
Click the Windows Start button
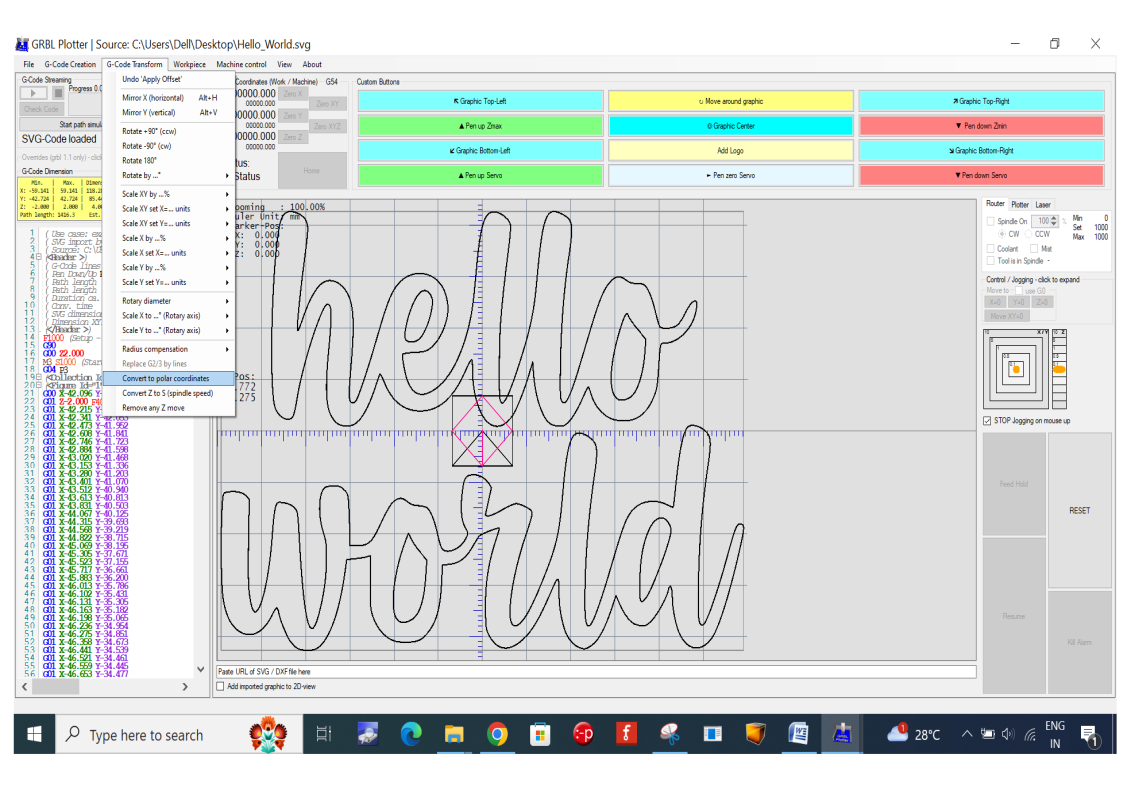(x=34, y=735)
